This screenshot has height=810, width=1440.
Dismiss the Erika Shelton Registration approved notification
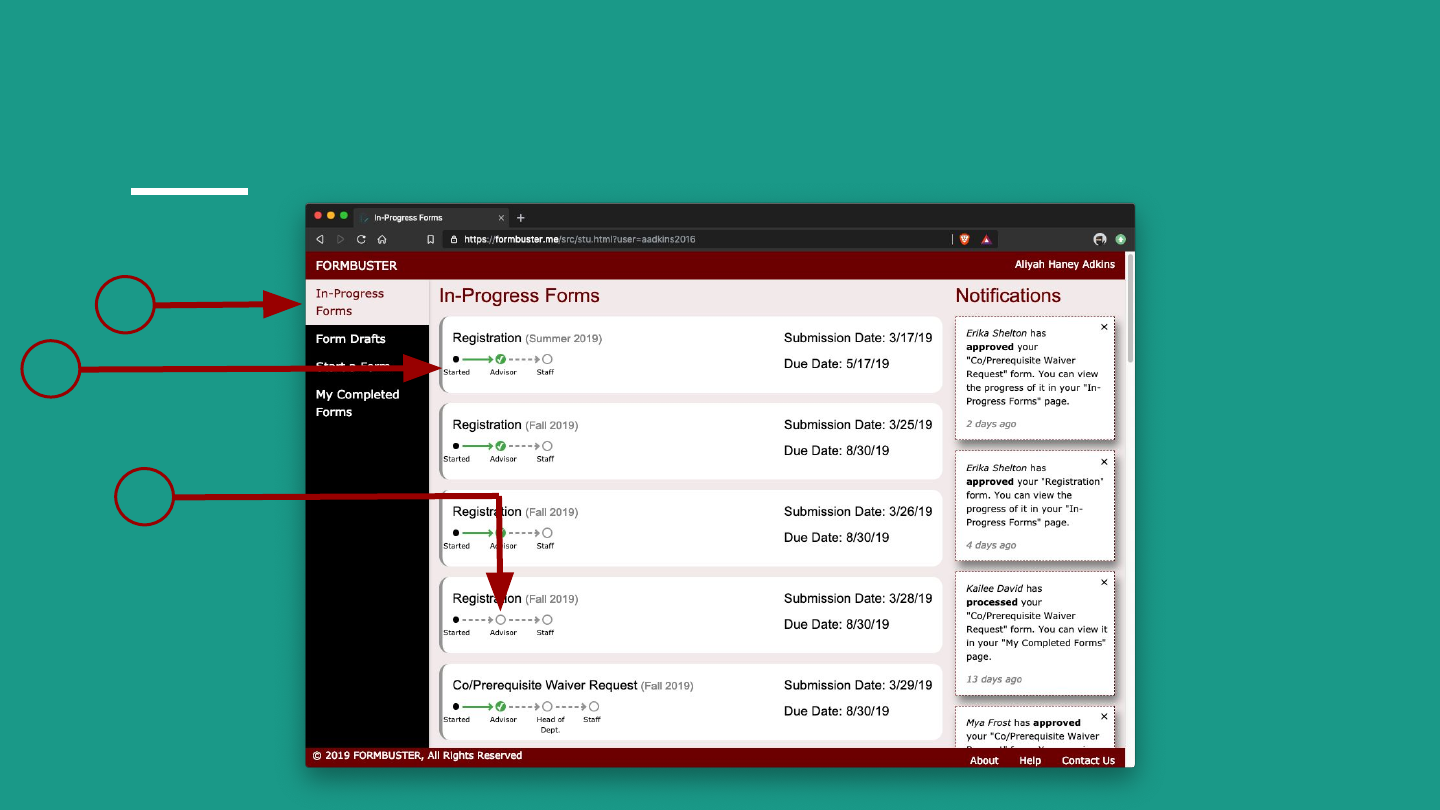tap(1104, 462)
